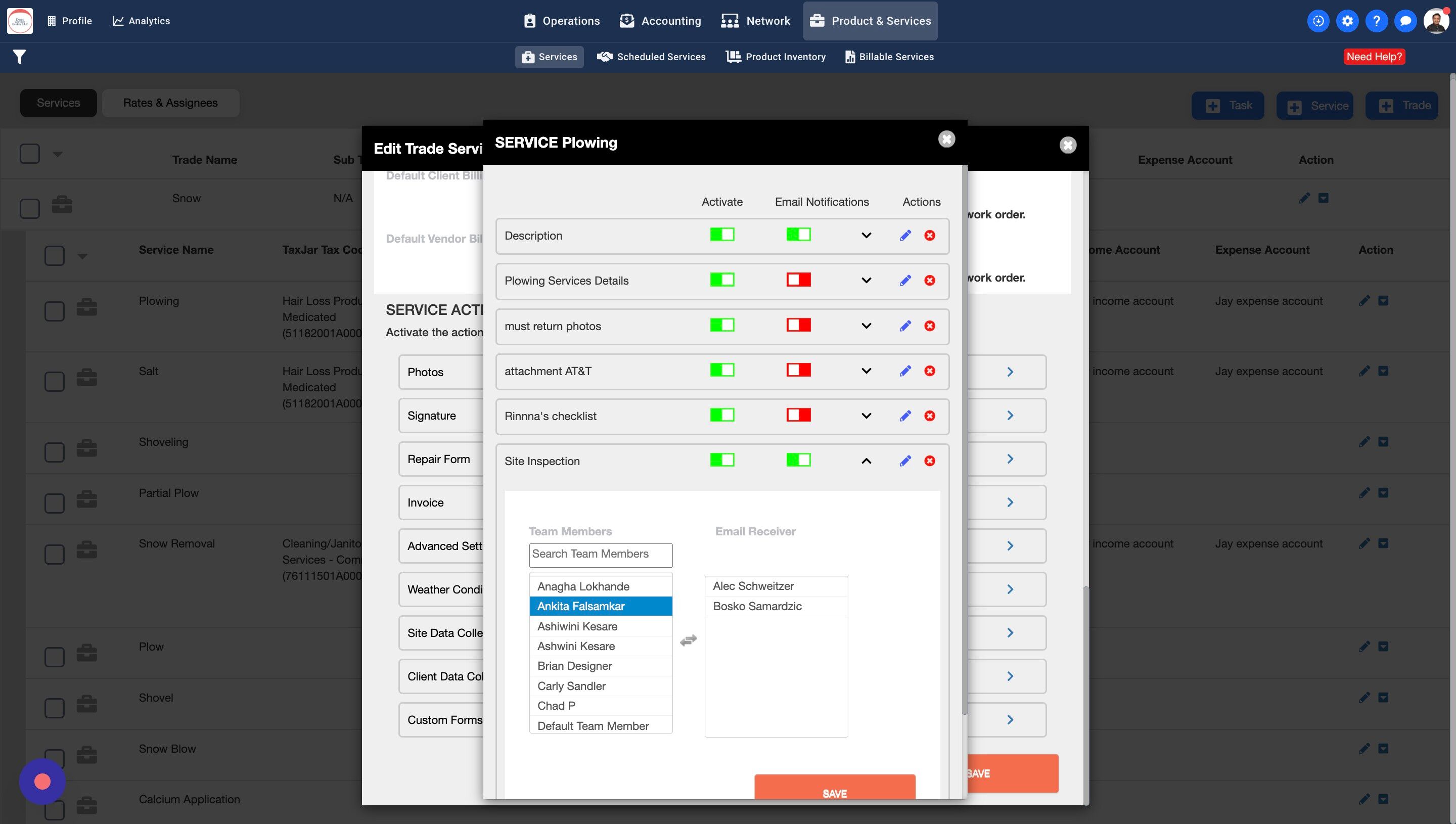
Task: Click the Need Help? button
Action: [x=1374, y=57]
